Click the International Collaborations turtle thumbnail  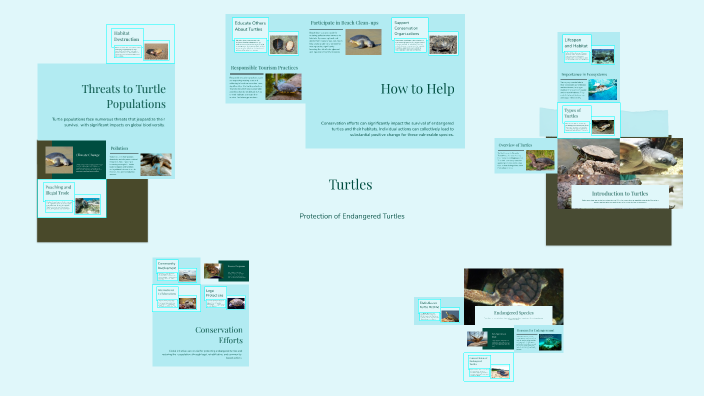187,303
